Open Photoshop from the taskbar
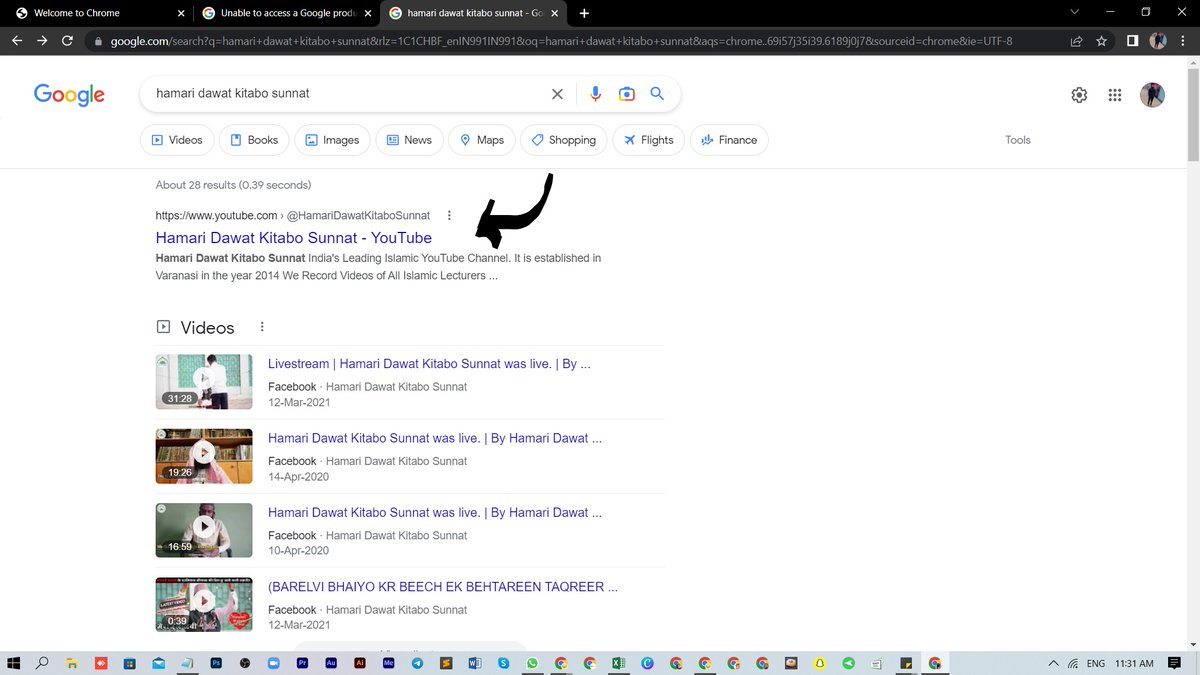The height and width of the screenshot is (675, 1200). [216, 662]
